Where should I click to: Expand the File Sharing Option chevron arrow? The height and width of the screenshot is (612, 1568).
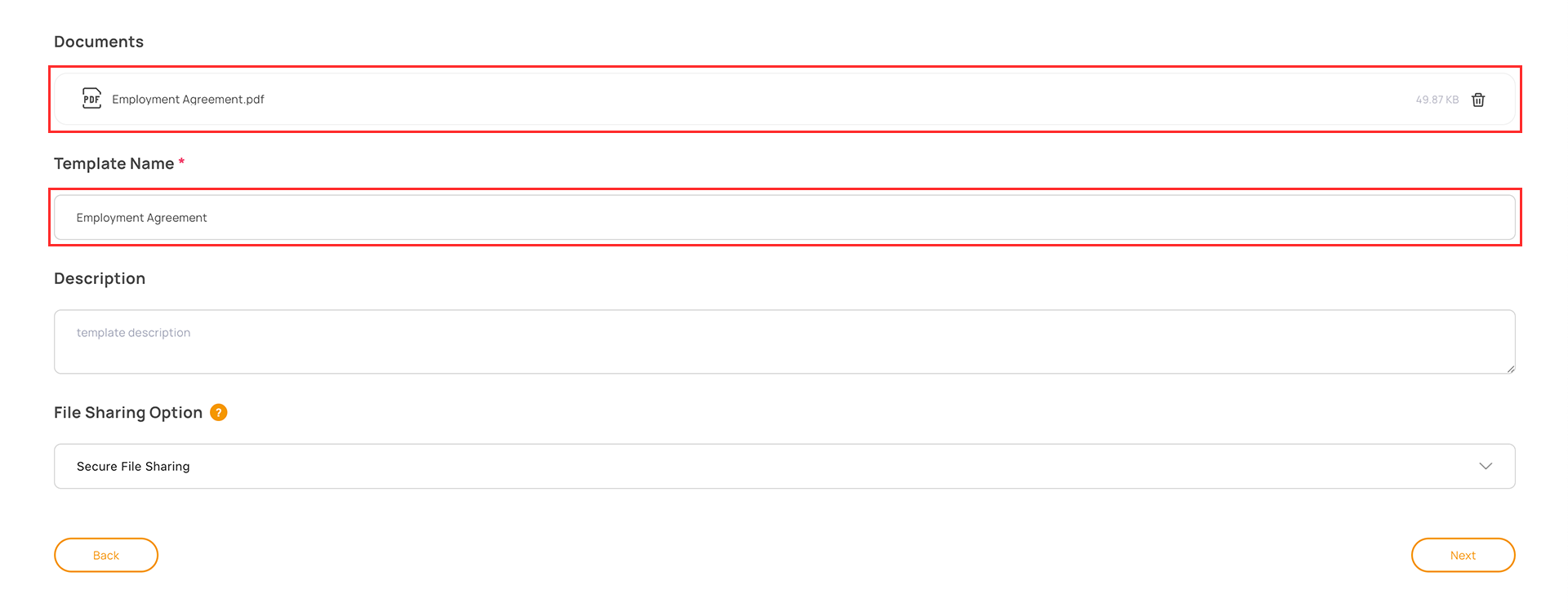point(1486,466)
